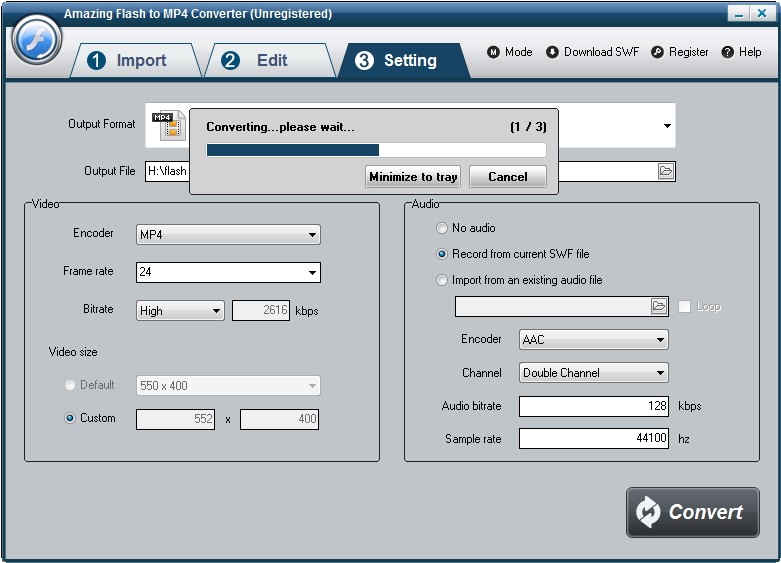Open the Download SWF menu item

point(592,52)
